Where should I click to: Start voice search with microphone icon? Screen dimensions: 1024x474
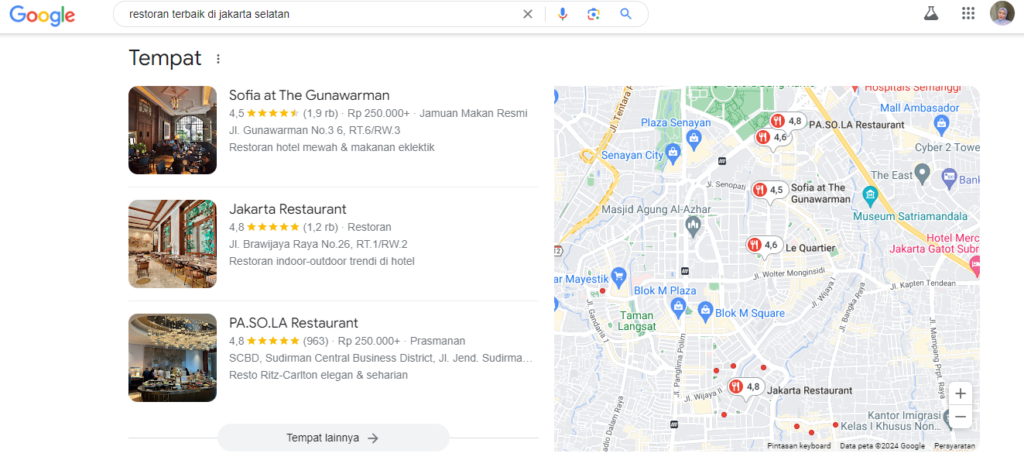click(x=563, y=14)
